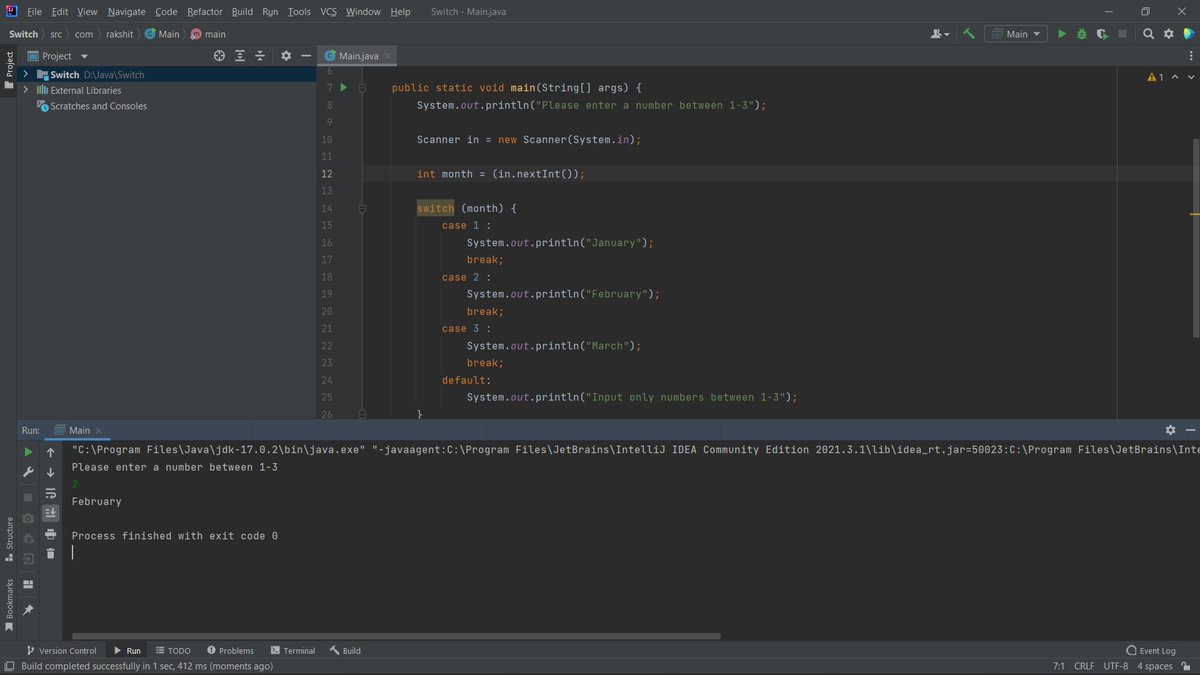Click the line:column 7:1 indicator
The height and width of the screenshot is (675, 1200).
click(x=1058, y=666)
